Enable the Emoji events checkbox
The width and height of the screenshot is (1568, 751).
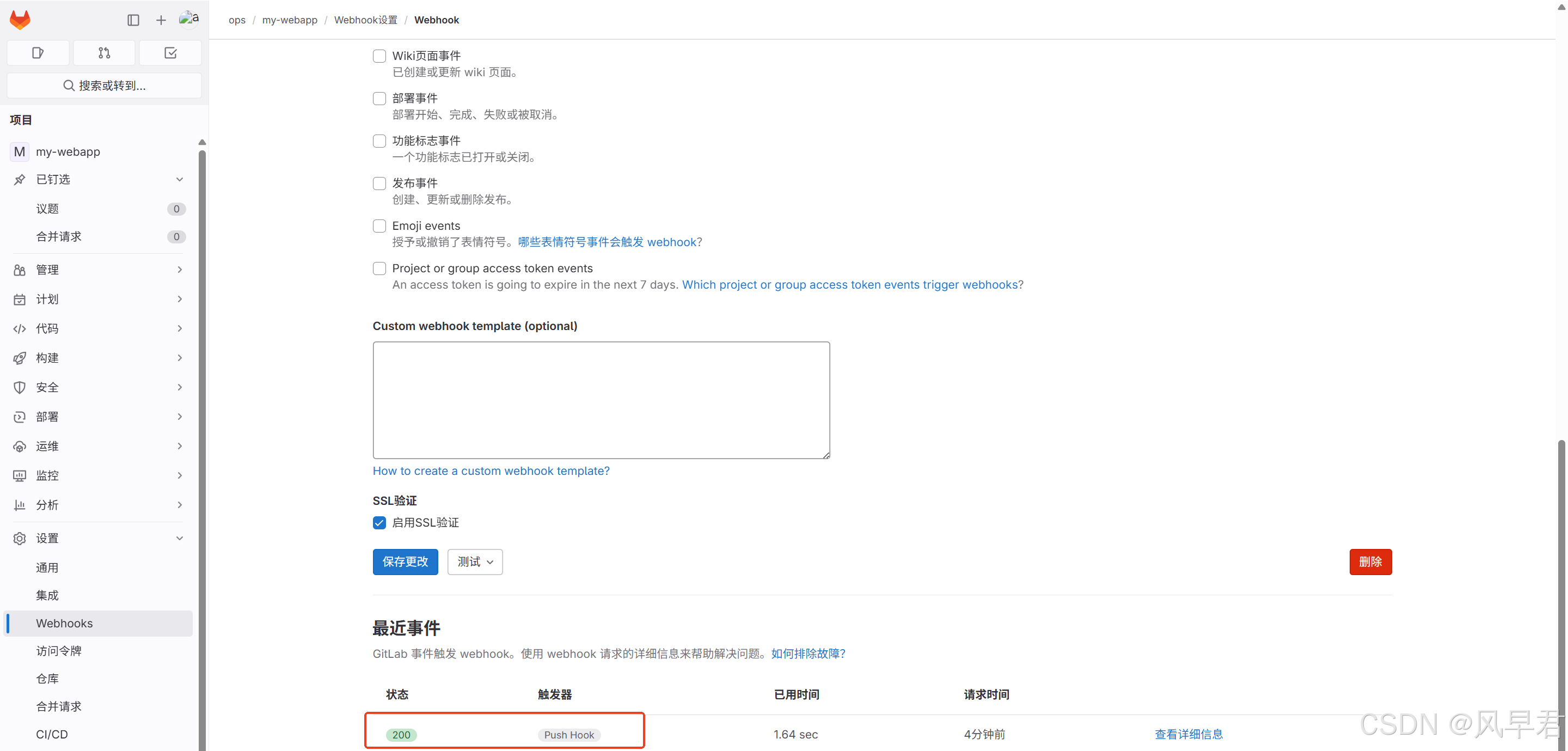(x=379, y=226)
